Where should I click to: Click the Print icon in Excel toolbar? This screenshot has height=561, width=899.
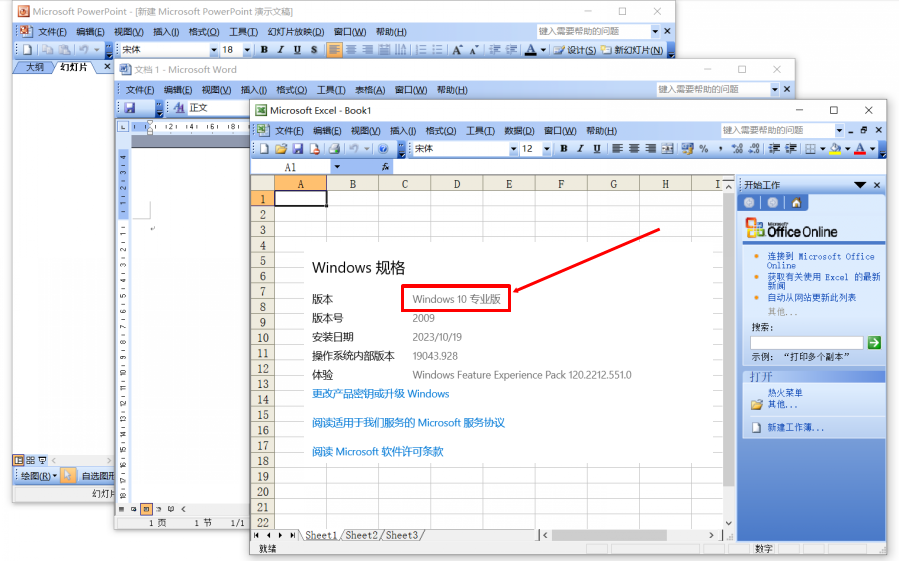click(334, 149)
